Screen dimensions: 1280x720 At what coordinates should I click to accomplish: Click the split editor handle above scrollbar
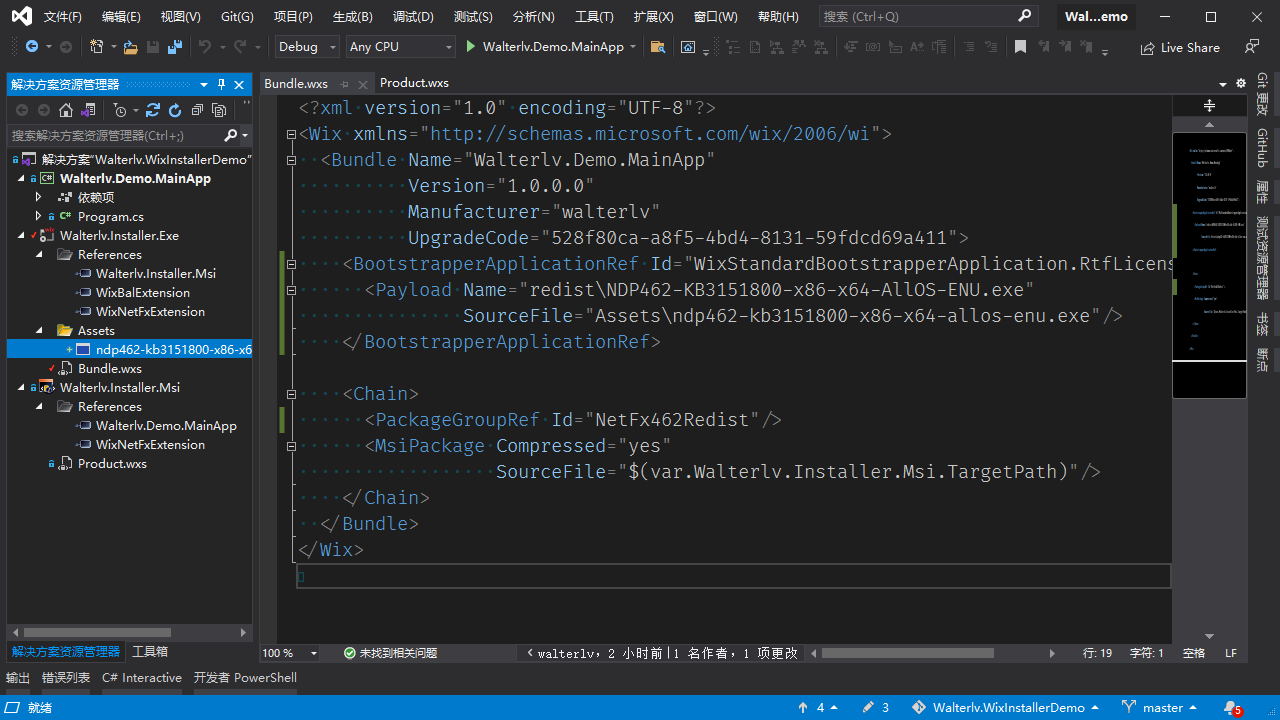click(x=1209, y=106)
